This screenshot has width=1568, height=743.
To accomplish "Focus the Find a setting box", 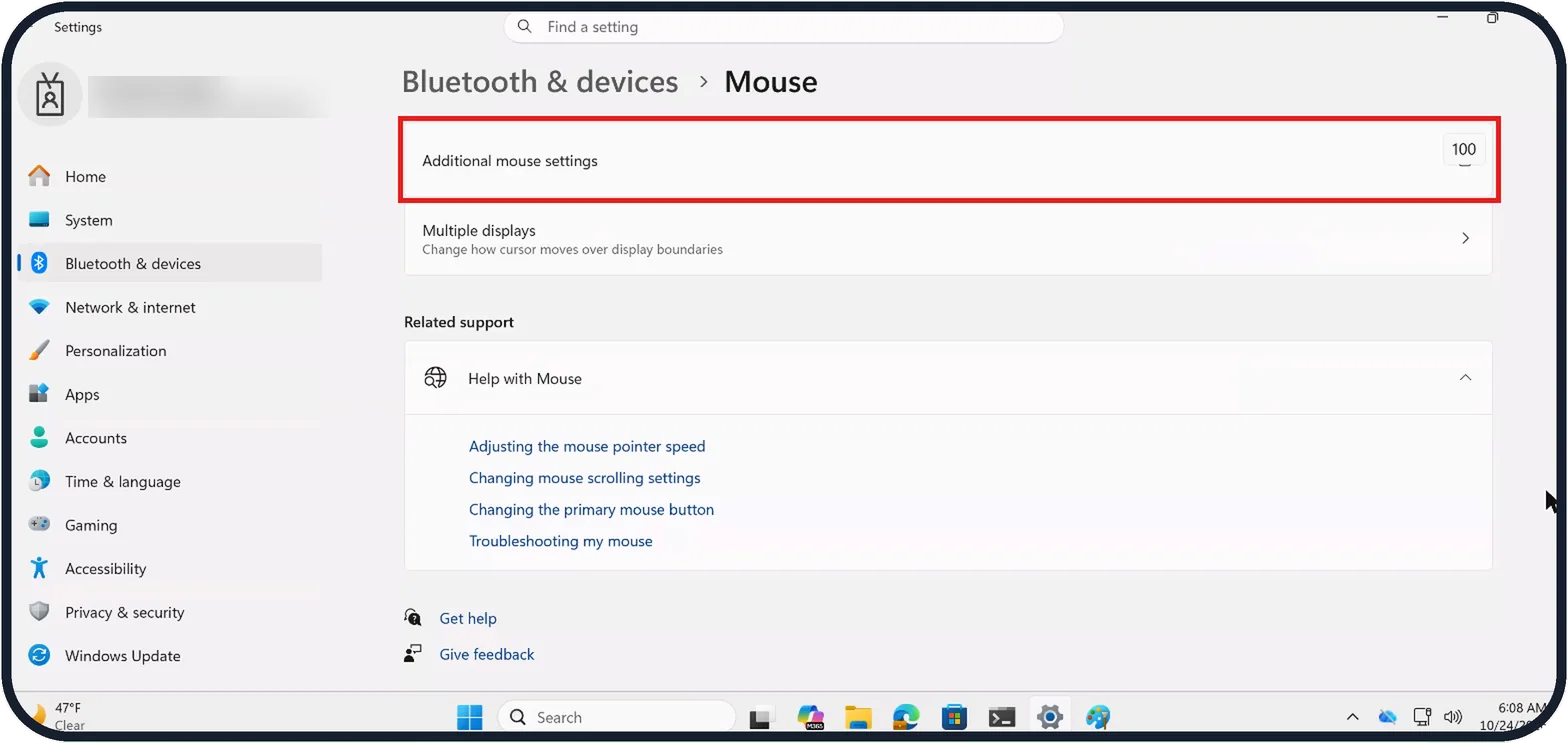I will (783, 27).
